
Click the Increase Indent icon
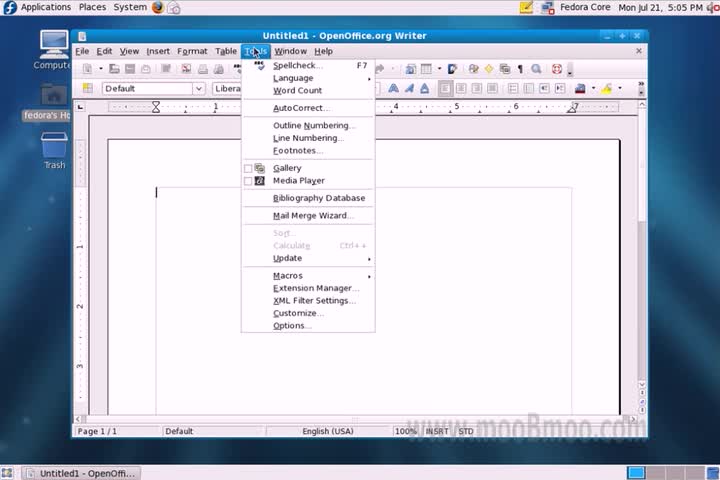560,88
